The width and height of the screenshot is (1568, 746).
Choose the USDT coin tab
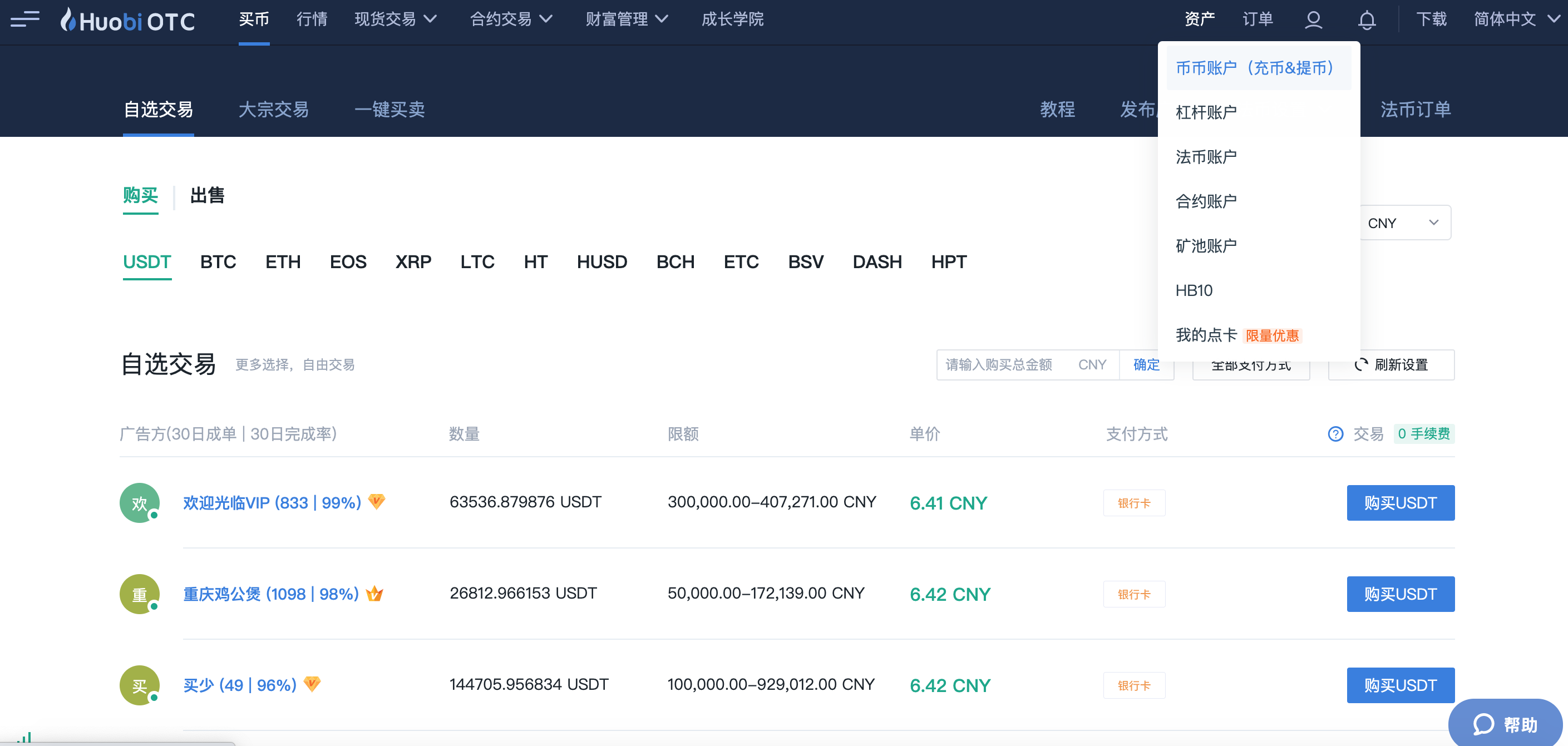click(147, 262)
